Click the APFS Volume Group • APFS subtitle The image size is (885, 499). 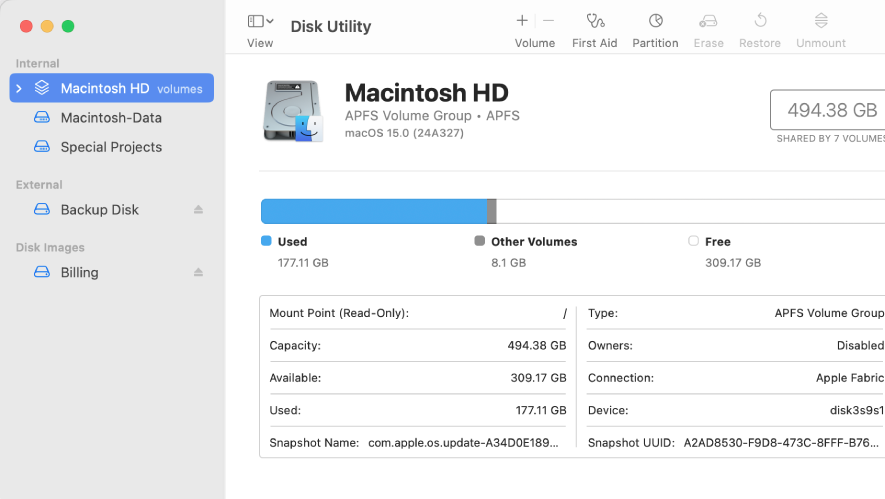tap(432, 116)
